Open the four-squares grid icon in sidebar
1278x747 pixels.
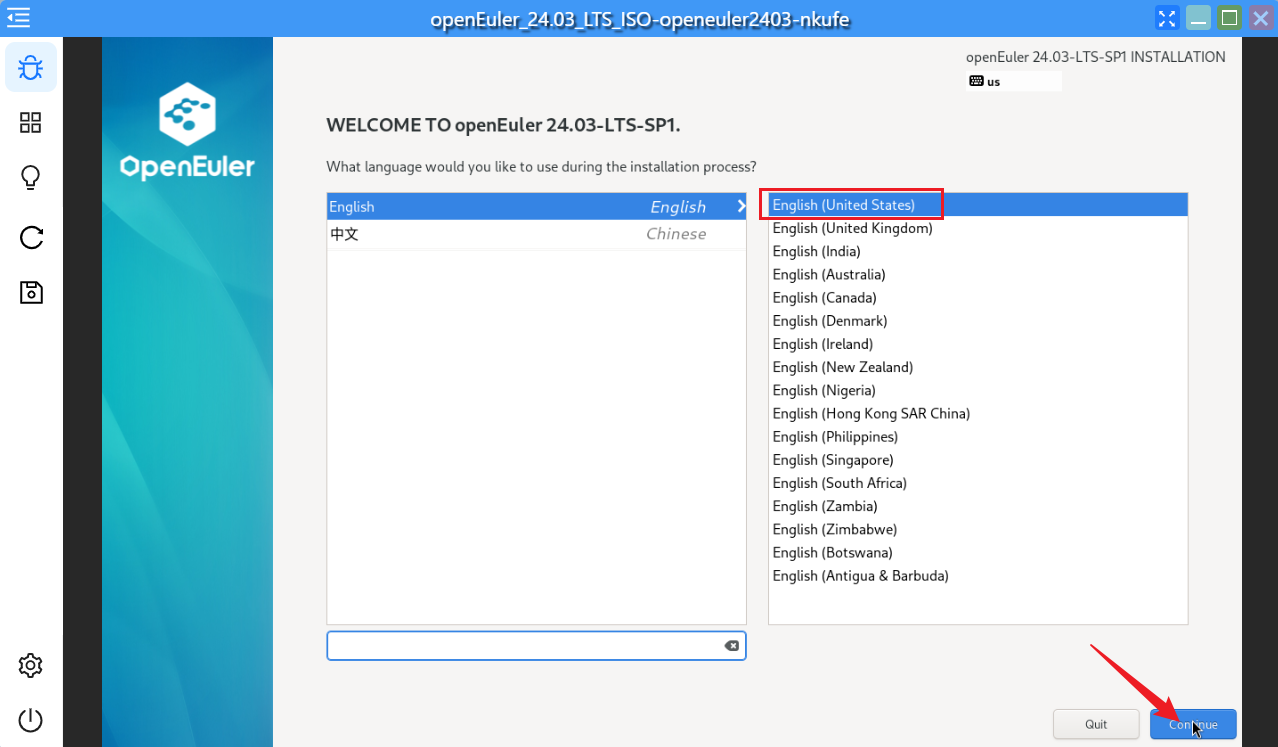pos(31,123)
